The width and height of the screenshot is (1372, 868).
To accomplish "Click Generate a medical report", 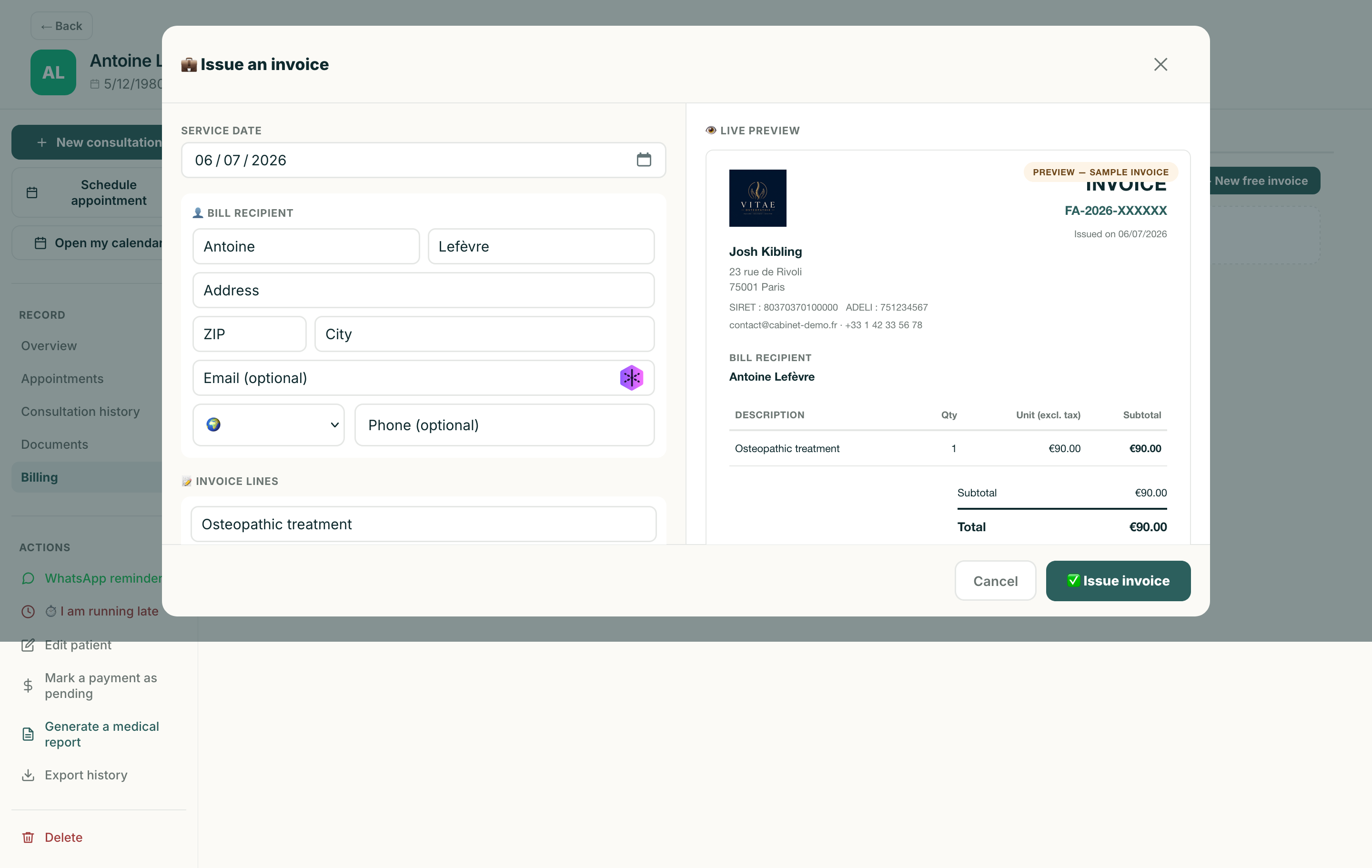I will tap(102, 734).
